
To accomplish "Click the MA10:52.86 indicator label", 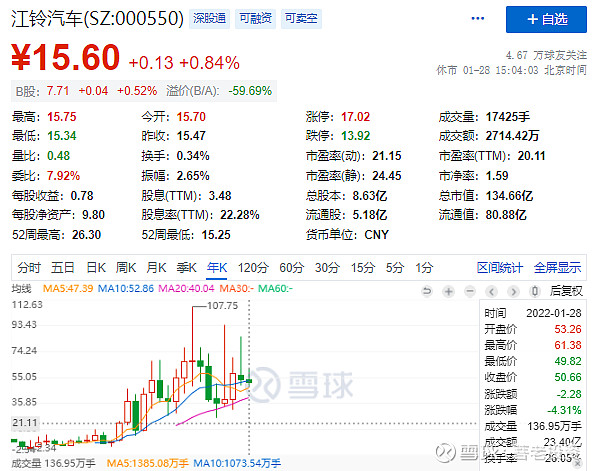I will (126, 289).
